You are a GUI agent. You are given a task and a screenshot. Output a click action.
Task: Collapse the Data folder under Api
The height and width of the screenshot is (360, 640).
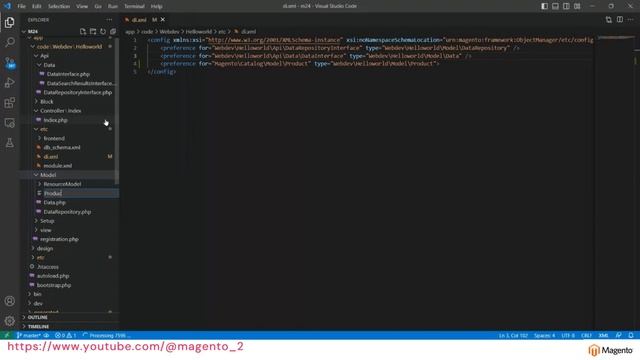(39, 65)
